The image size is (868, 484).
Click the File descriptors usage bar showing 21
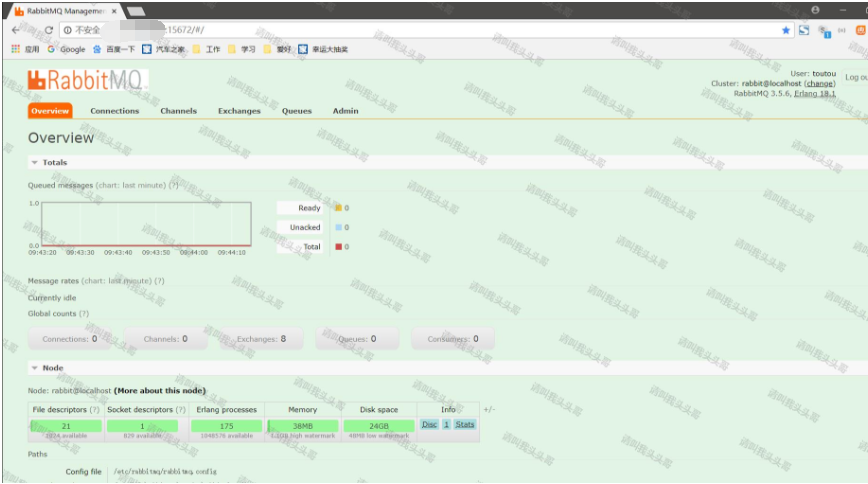click(66, 426)
